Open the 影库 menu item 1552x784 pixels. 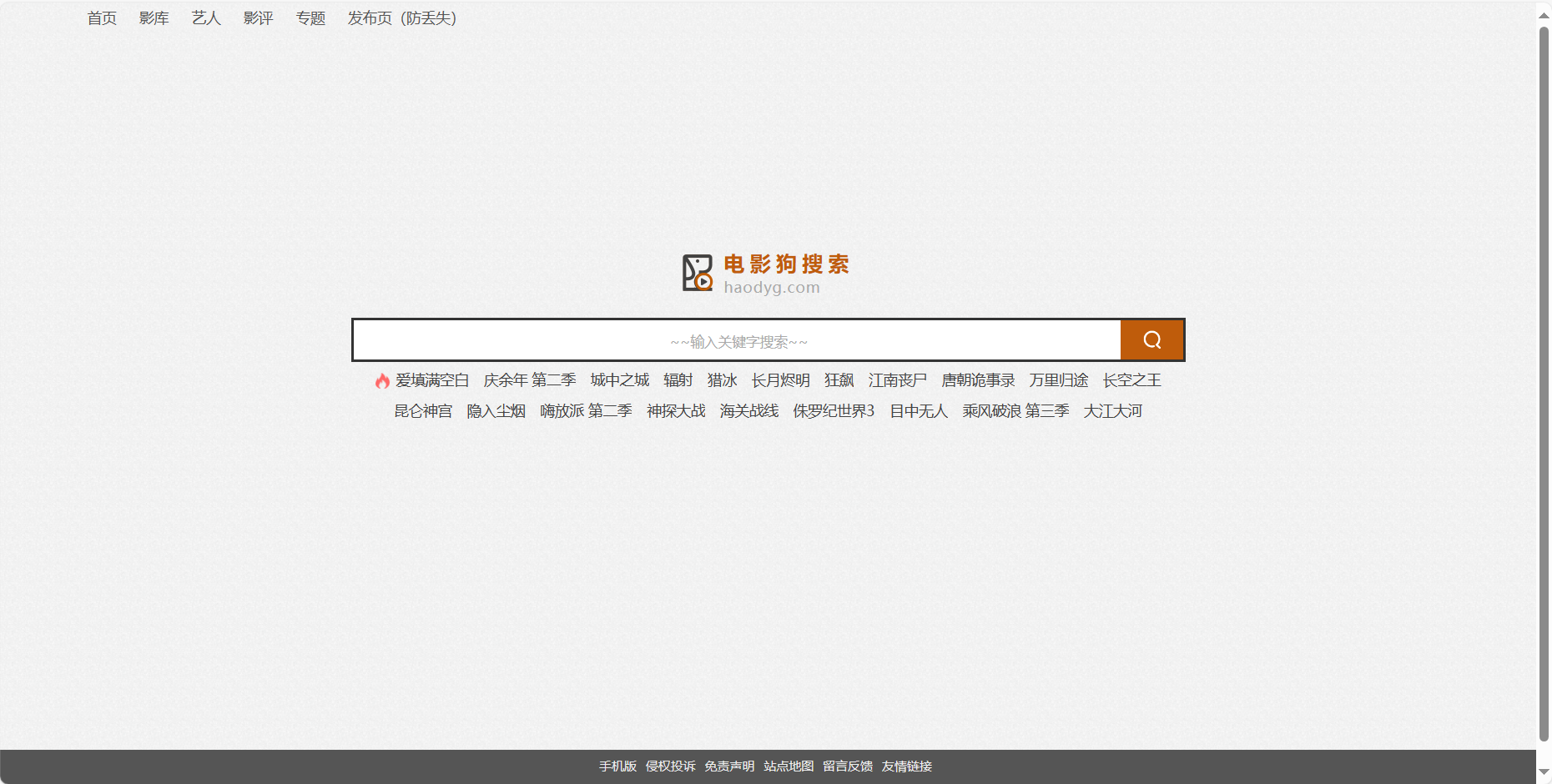click(154, 18)
